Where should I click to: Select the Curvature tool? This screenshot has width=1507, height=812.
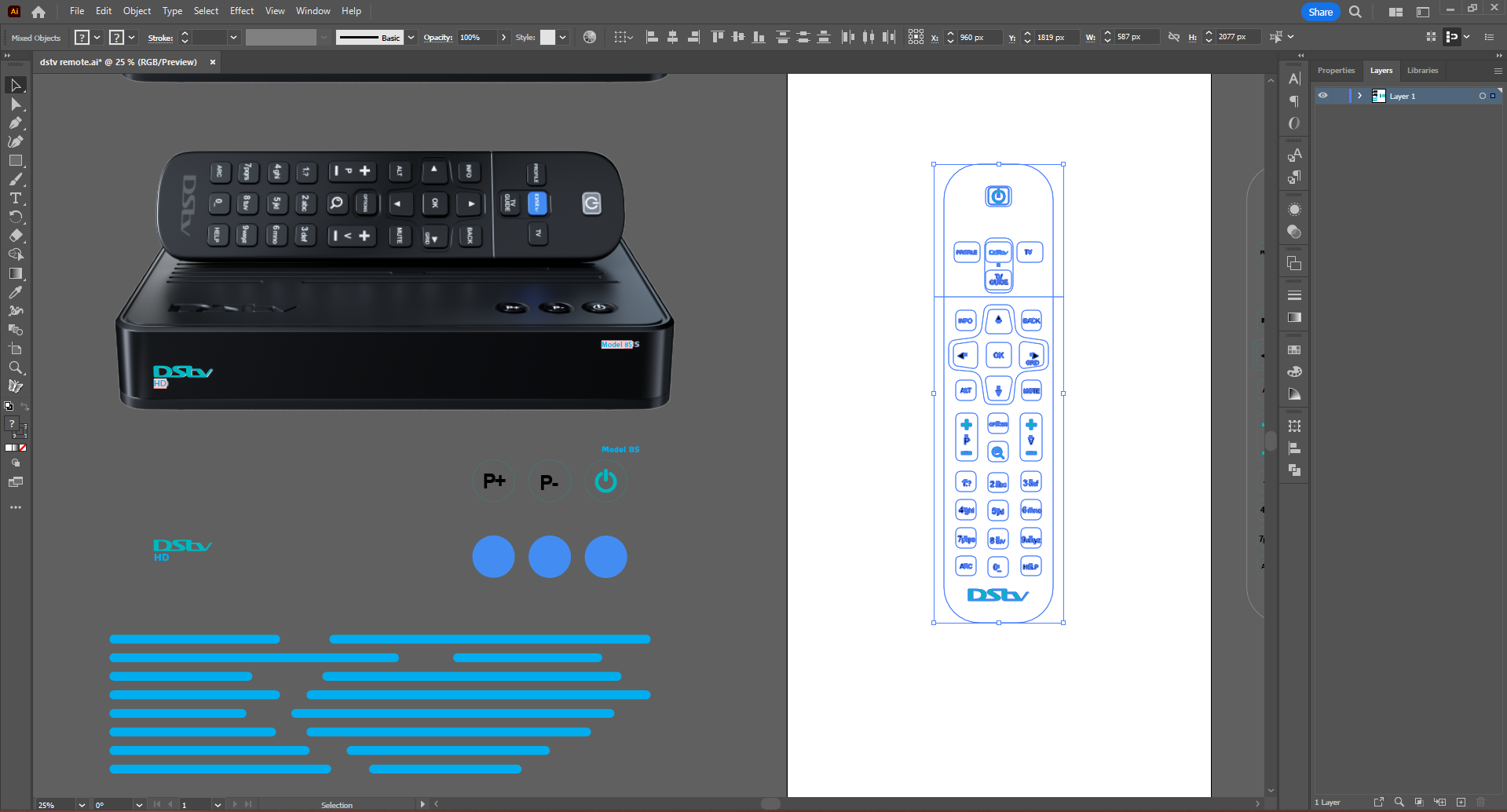pos(16,141)
